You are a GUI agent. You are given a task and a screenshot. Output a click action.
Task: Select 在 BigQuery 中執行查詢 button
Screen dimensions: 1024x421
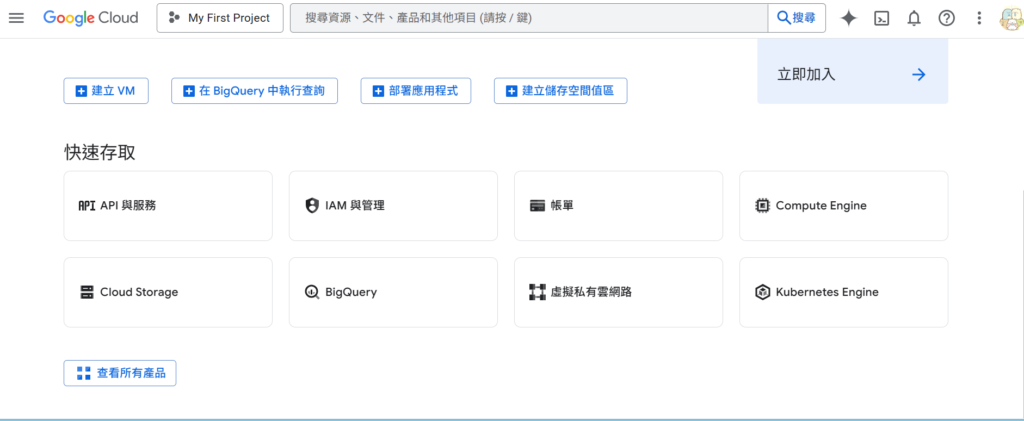254,91
